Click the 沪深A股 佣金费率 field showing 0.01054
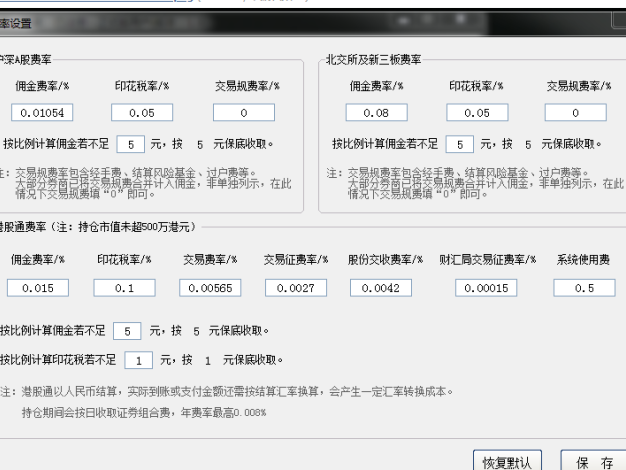Screen dimensions: 626x470 tap(42, 113)
